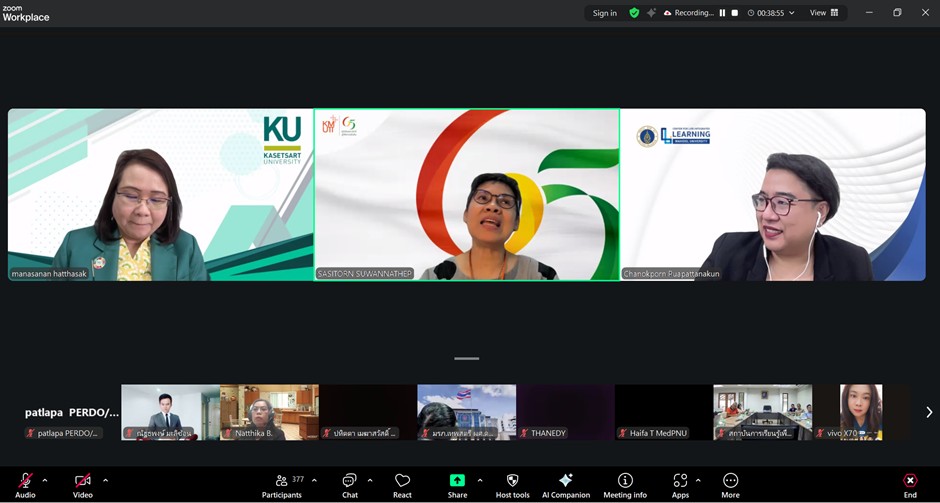Expand the Chat options arrow

pyautogui.click(x=370, y=480)
